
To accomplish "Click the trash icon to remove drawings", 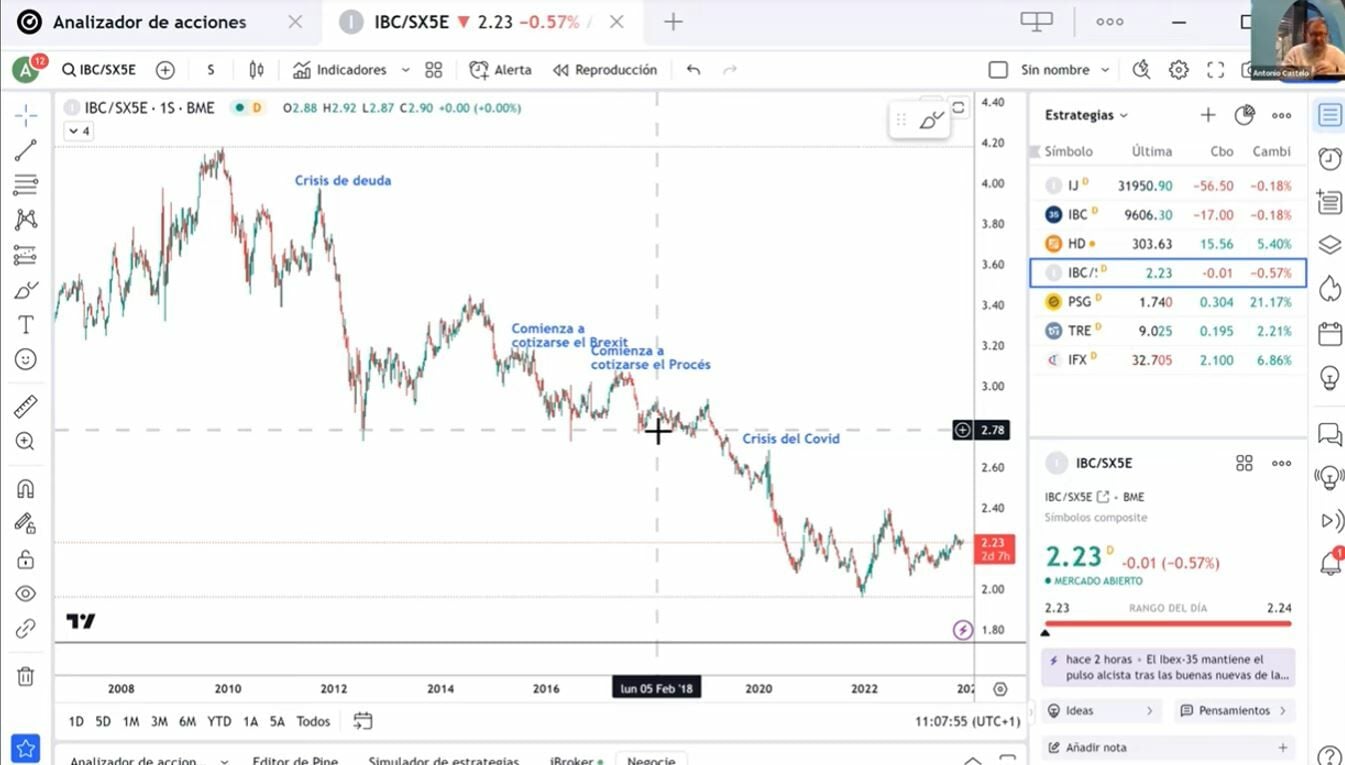I will pos(26,677).
